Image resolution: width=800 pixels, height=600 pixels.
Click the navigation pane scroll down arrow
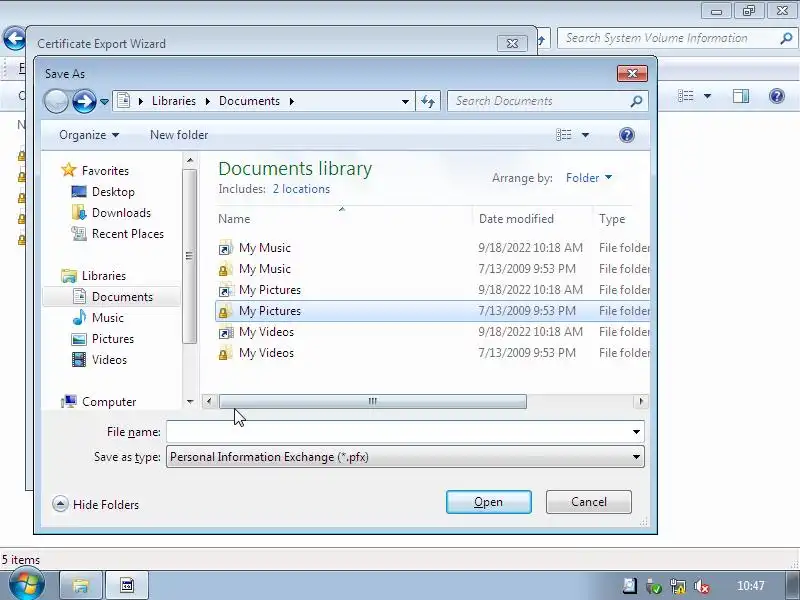pyautogui.click(x=190, y=402)
